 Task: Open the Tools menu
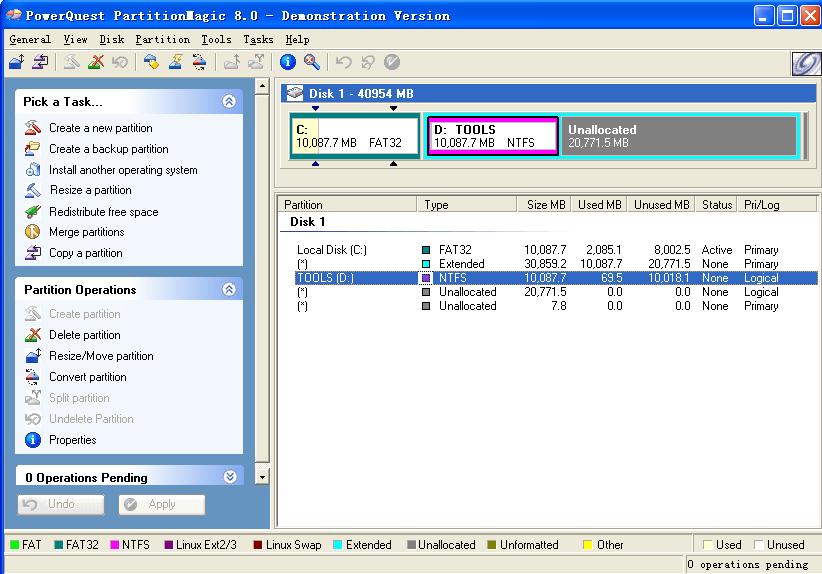216,39
